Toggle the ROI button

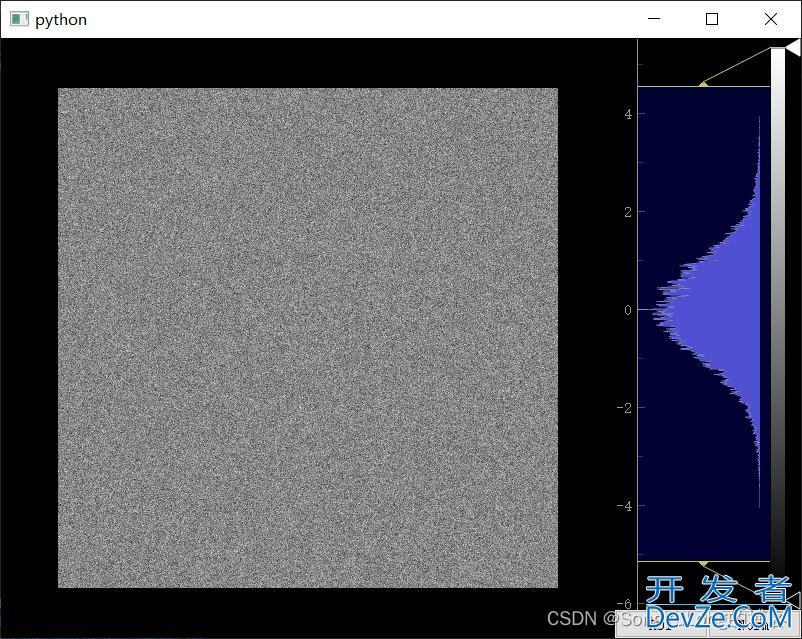(661, 624)
